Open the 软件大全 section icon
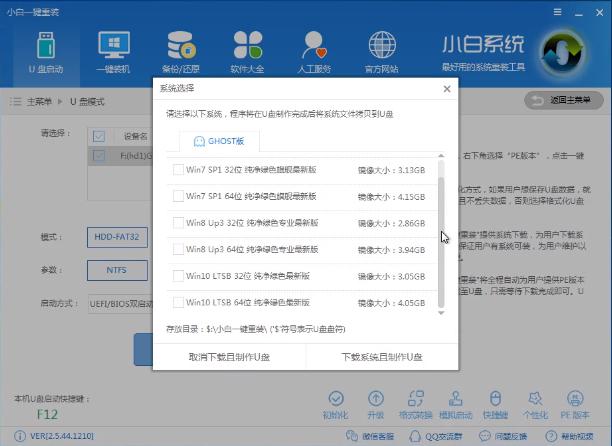 [x=247, y=45]
